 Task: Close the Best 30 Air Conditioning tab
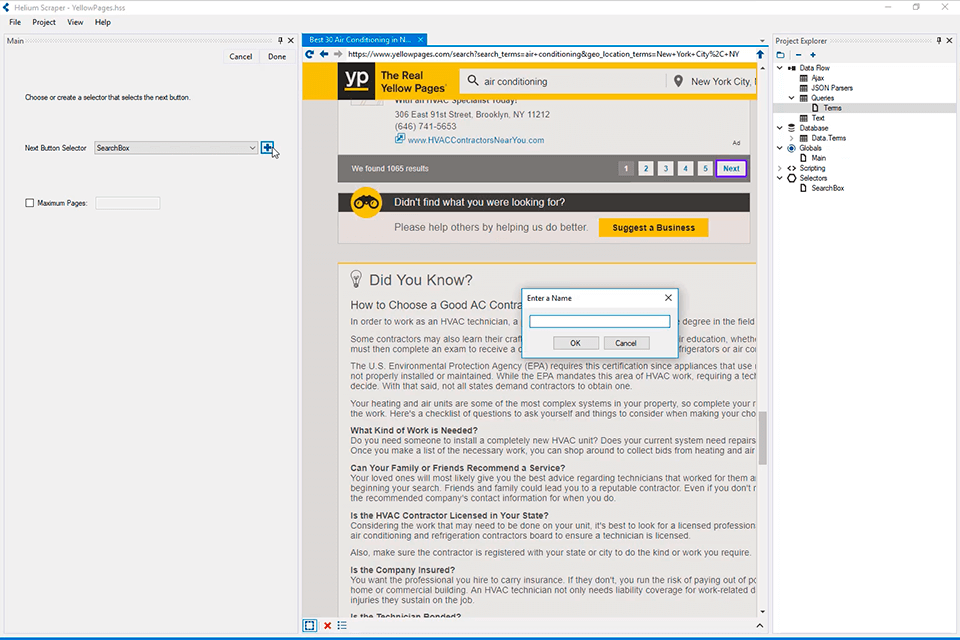point(421,39)
